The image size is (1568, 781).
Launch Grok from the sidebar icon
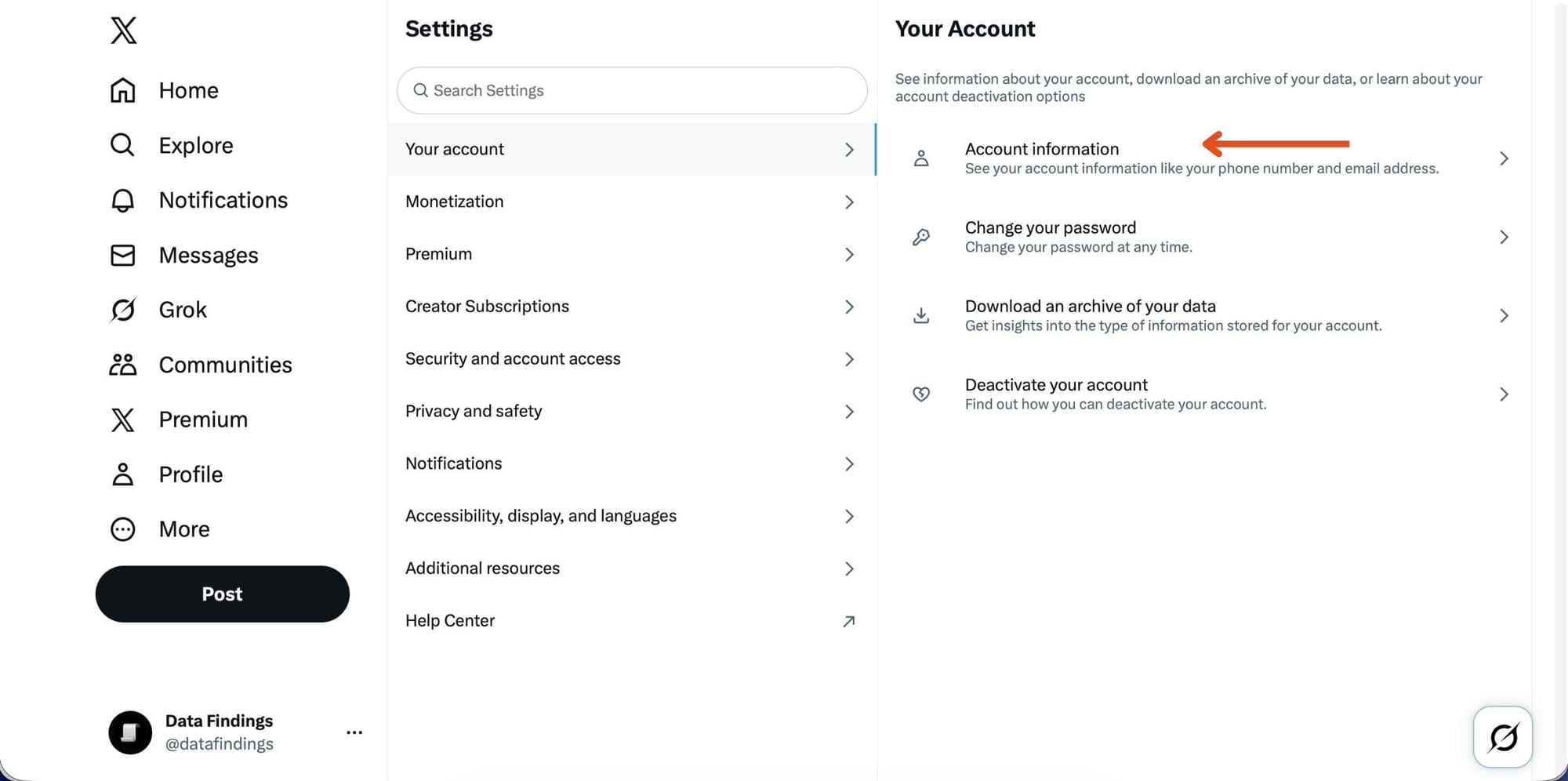click(122, 310)
